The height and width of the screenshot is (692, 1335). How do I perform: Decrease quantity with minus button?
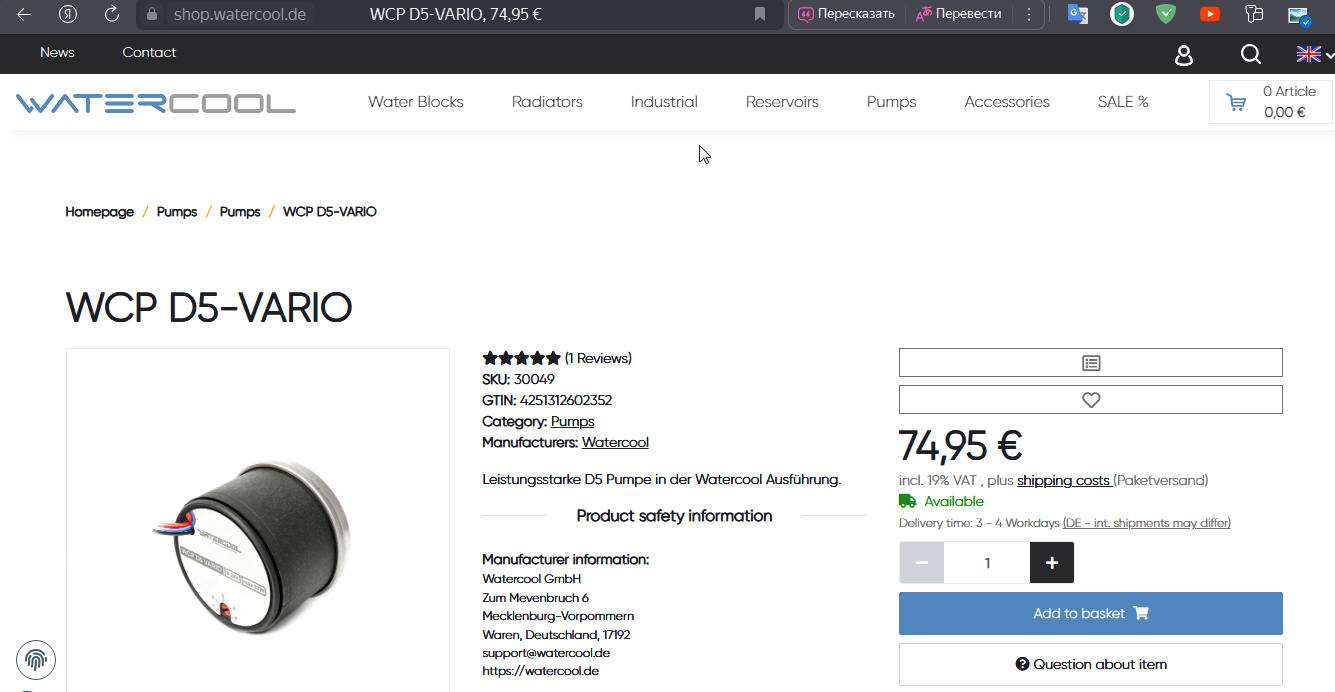tap(921, 563)
